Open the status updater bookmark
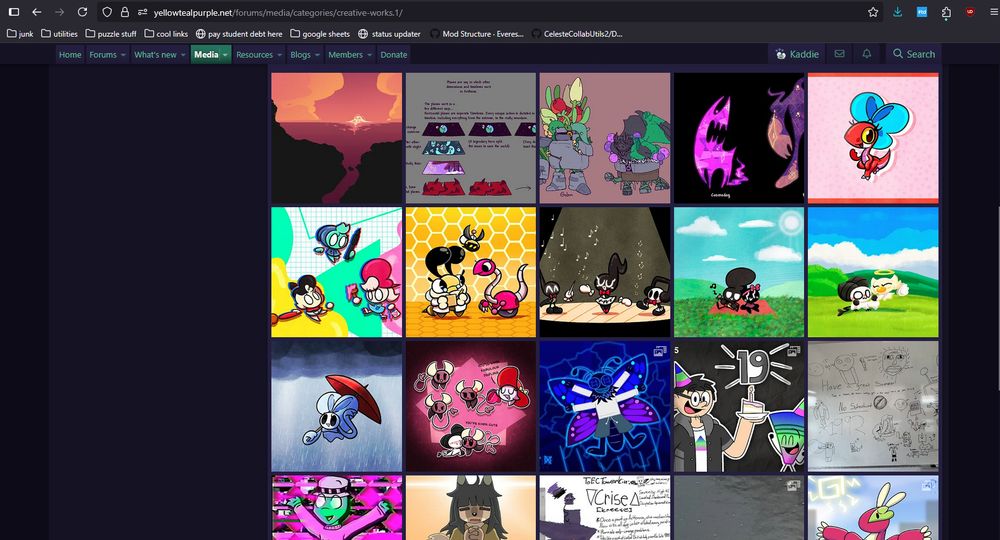This screenshot has width=1000, height=540. [389, 34]
